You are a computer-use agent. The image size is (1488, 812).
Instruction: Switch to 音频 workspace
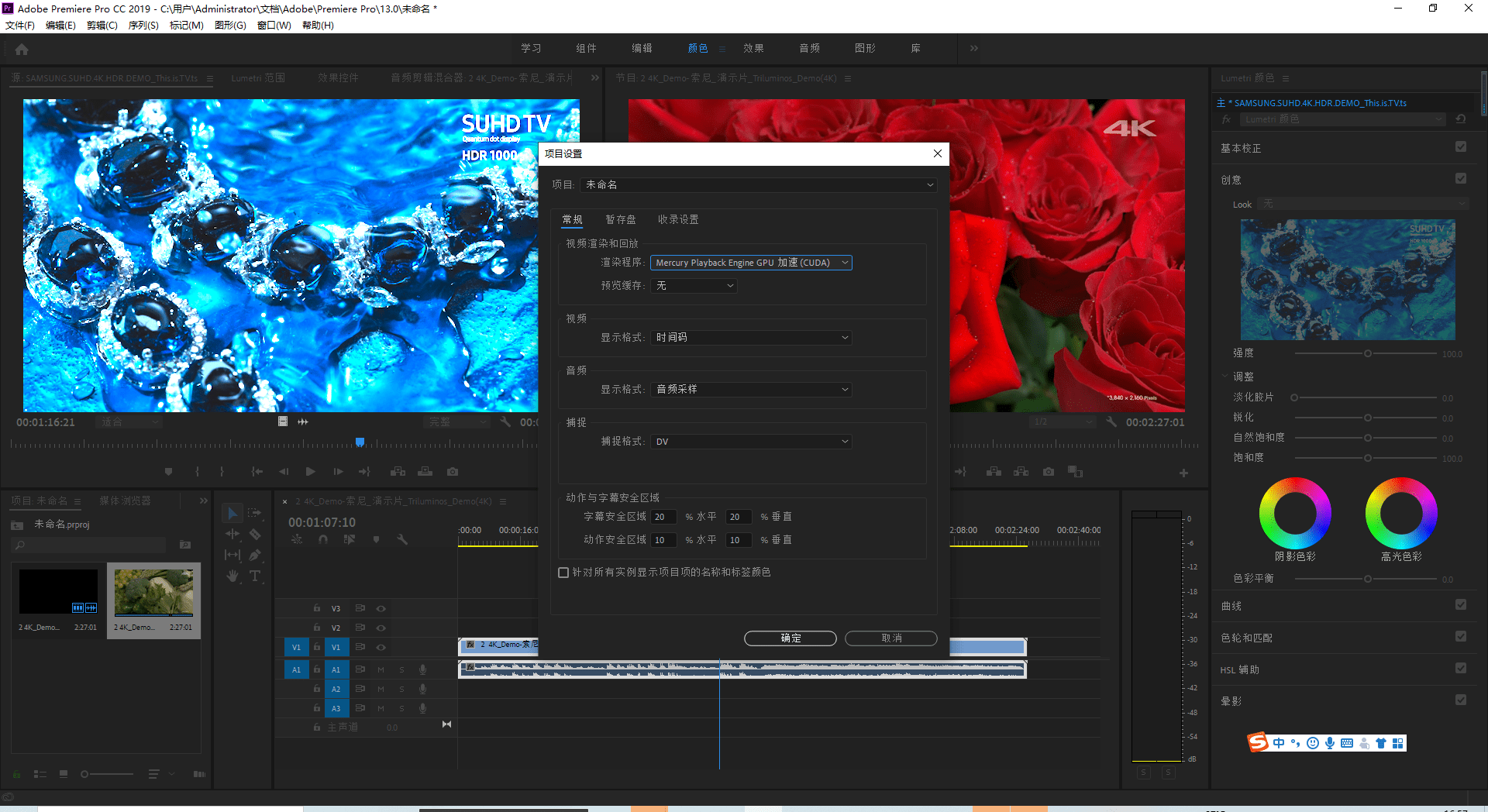(809, 48)
